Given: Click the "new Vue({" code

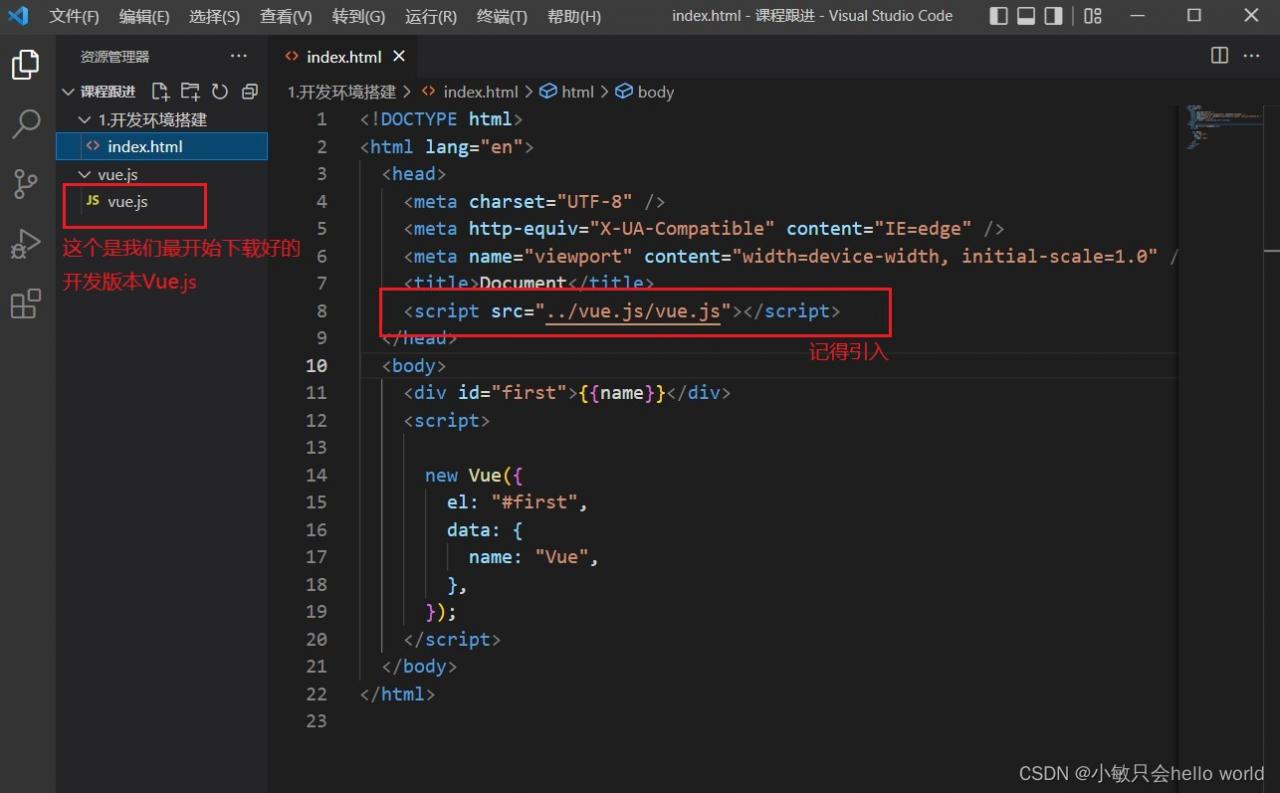Looking at the screenshot, I should [474, 476].
